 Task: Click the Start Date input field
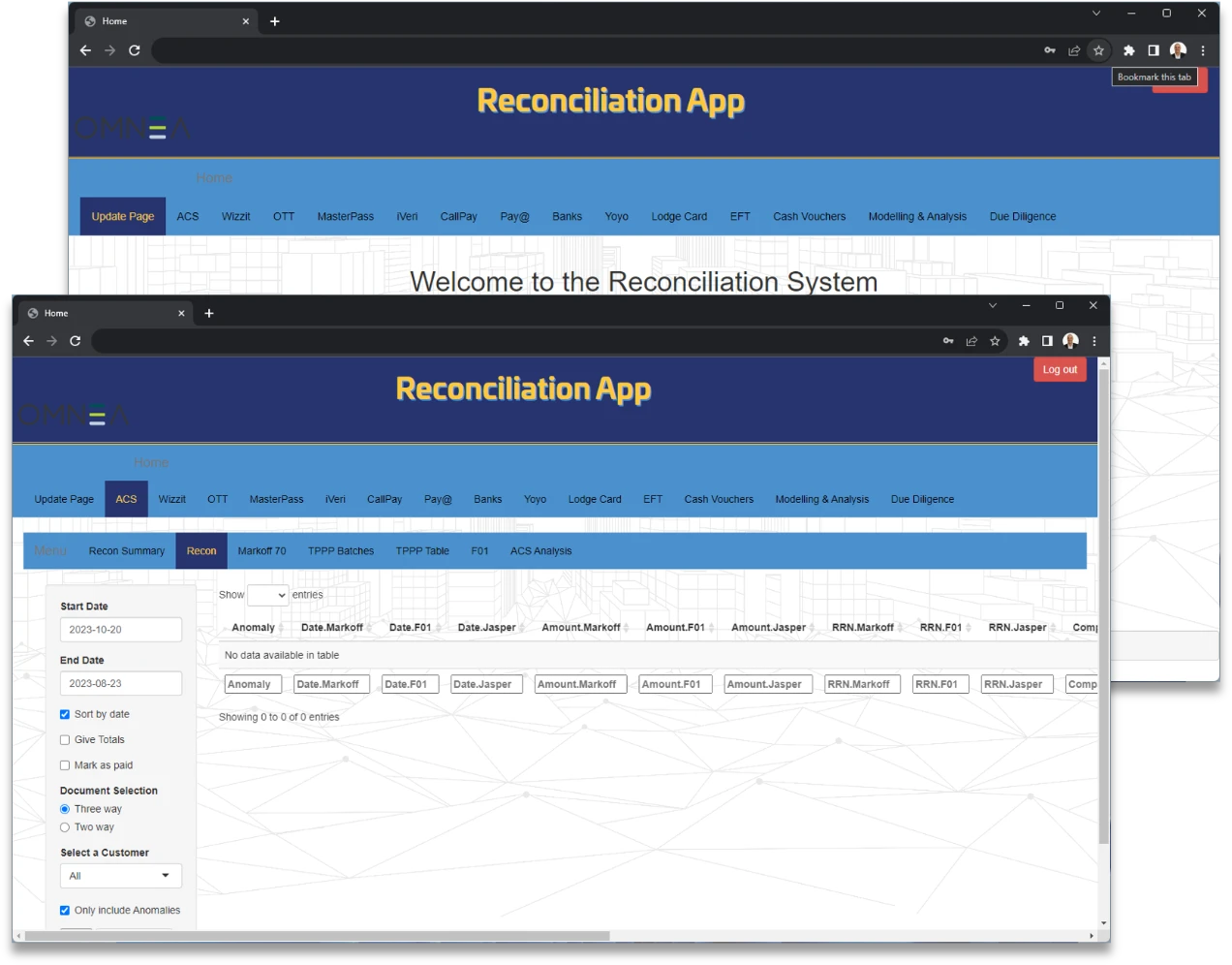point(121,630)
